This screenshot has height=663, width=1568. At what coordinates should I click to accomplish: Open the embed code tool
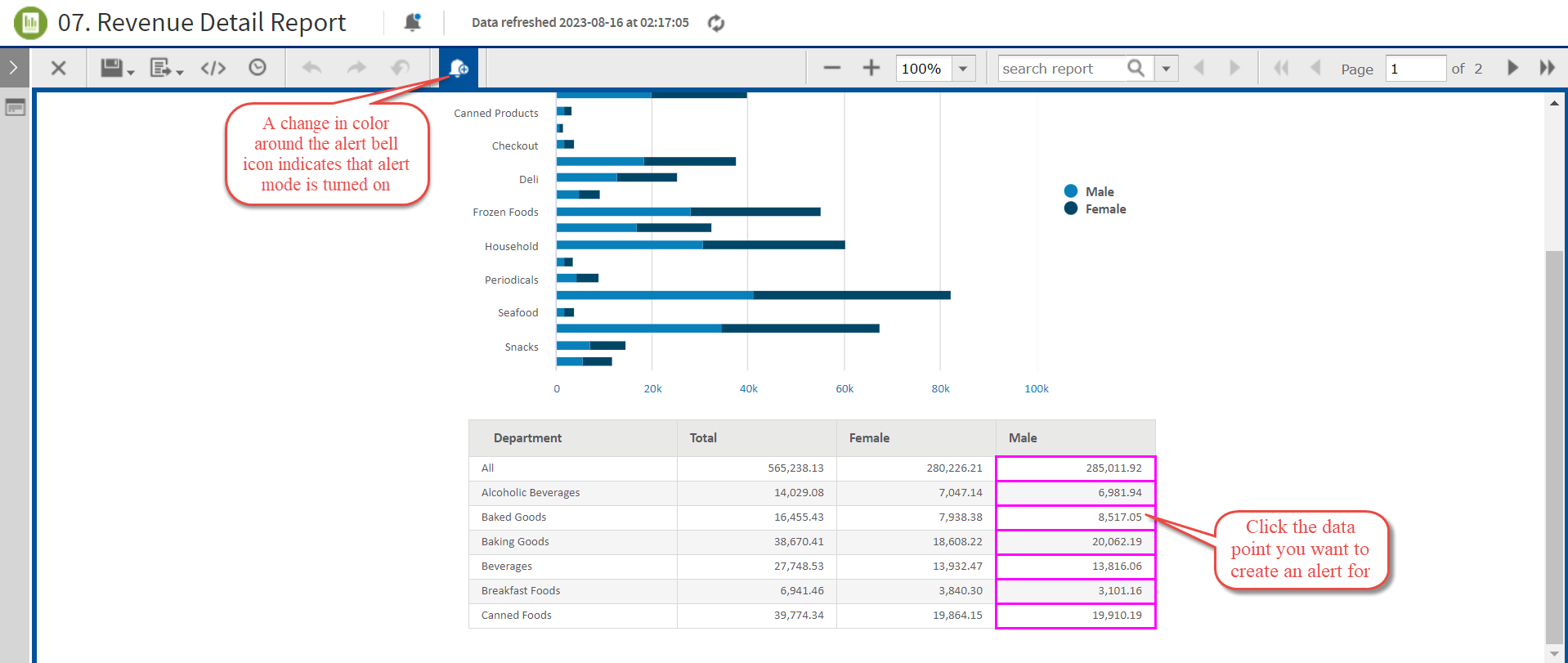pyautogui.click(x=213, y=68)
